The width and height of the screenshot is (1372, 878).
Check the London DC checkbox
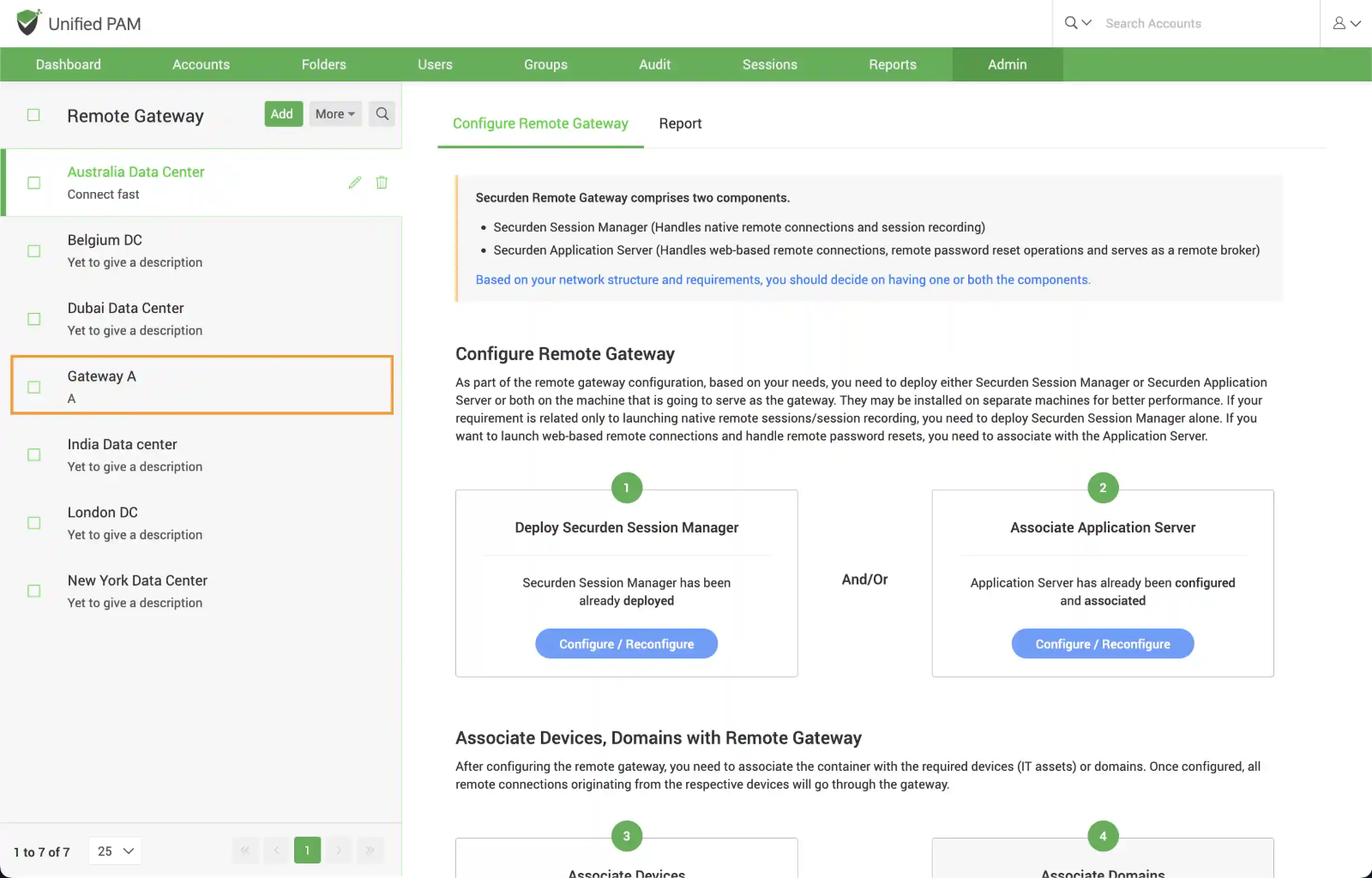tap(34, 523)
